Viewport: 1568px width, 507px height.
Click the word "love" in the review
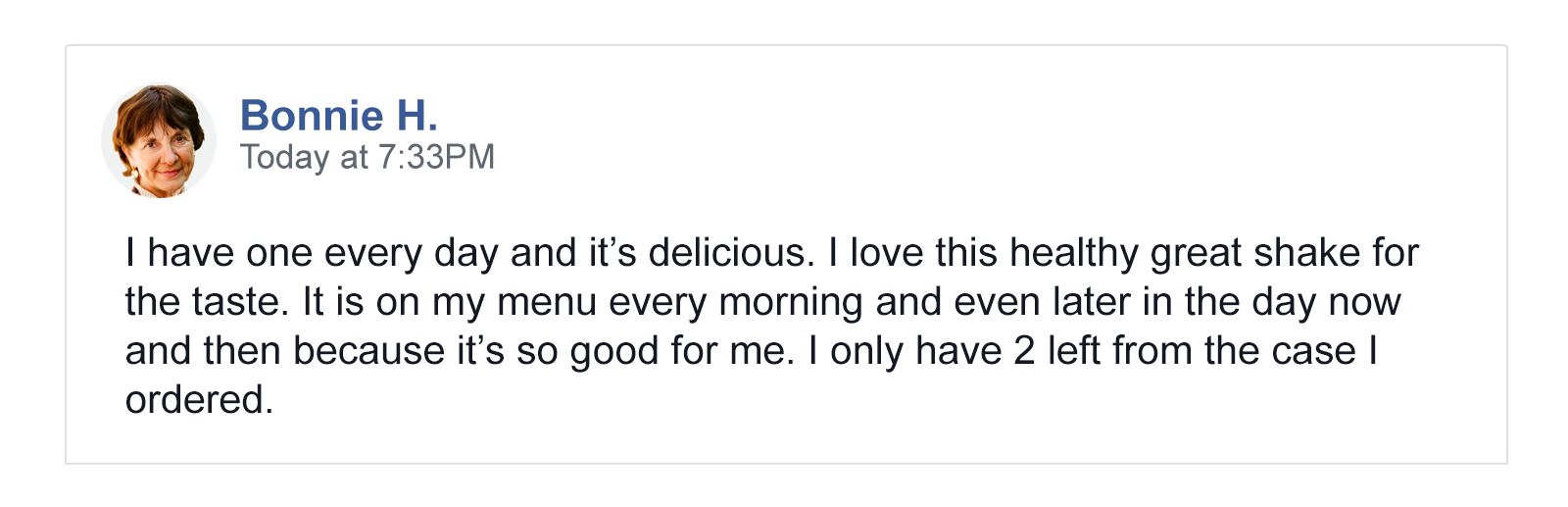887,253
